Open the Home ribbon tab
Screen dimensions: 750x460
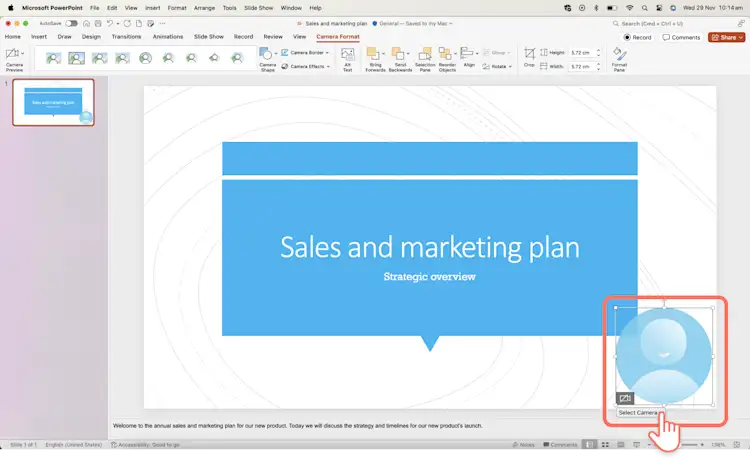coord(12,37)
